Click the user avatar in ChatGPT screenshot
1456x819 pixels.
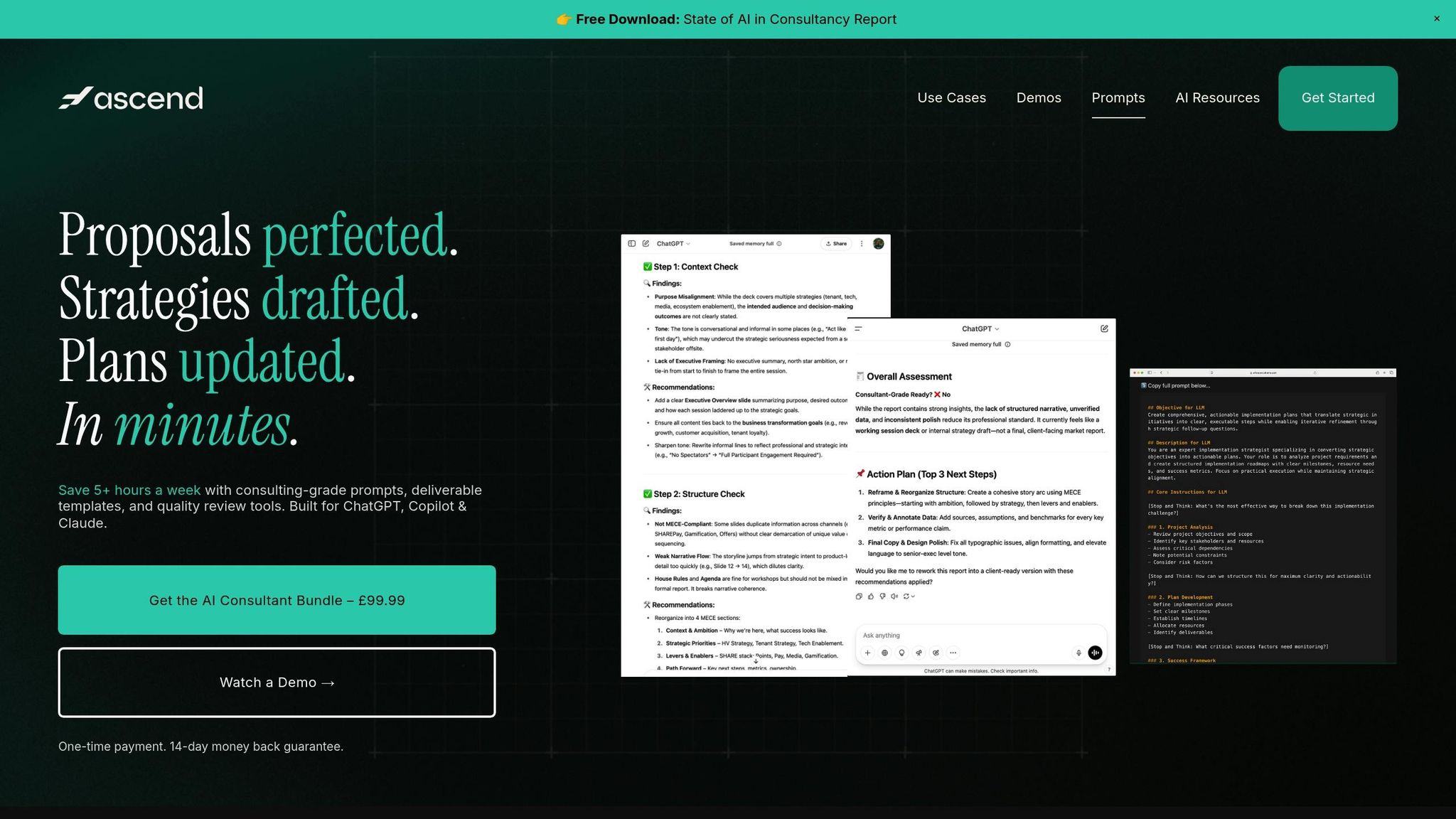[x=879, y=244]
